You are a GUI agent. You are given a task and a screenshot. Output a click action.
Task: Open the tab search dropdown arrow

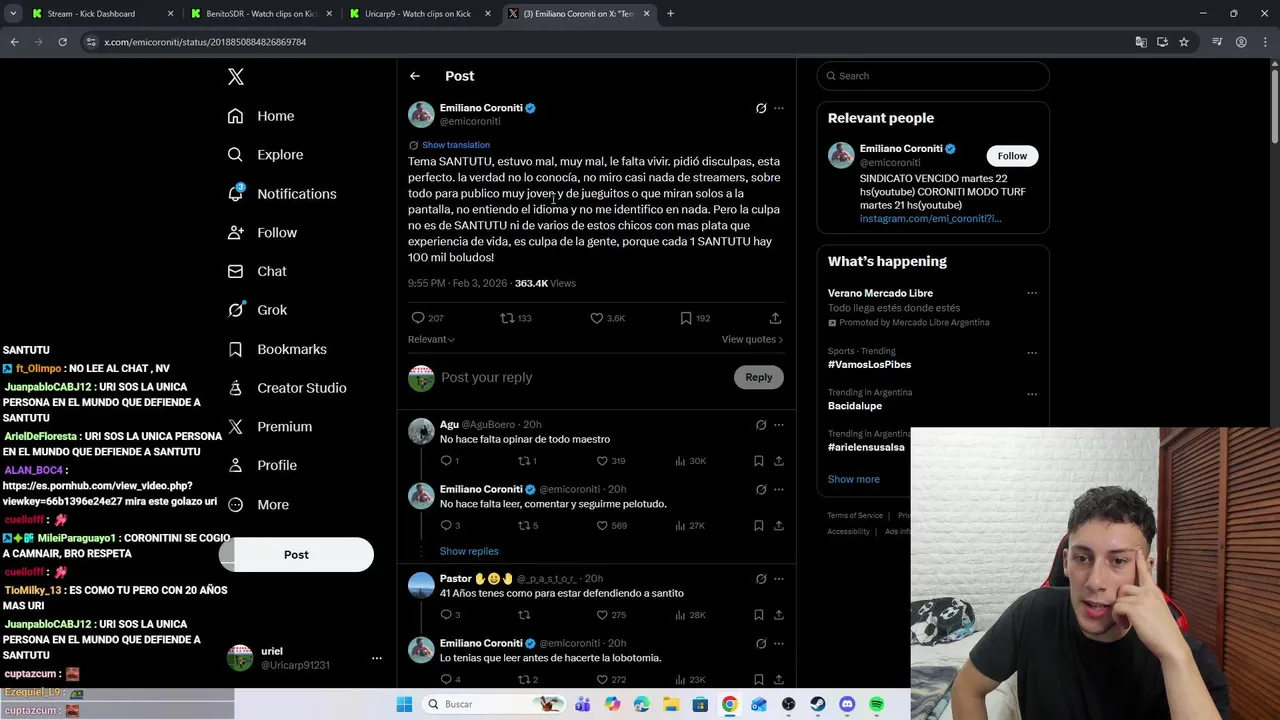(x=13, y=14)
